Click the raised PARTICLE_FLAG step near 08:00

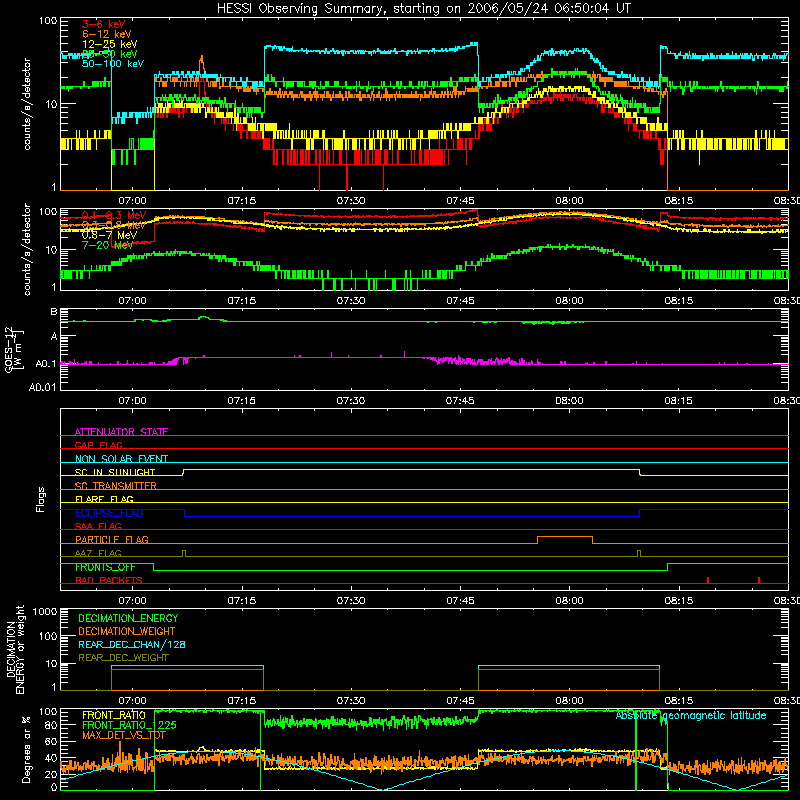(x=565, y=537)
